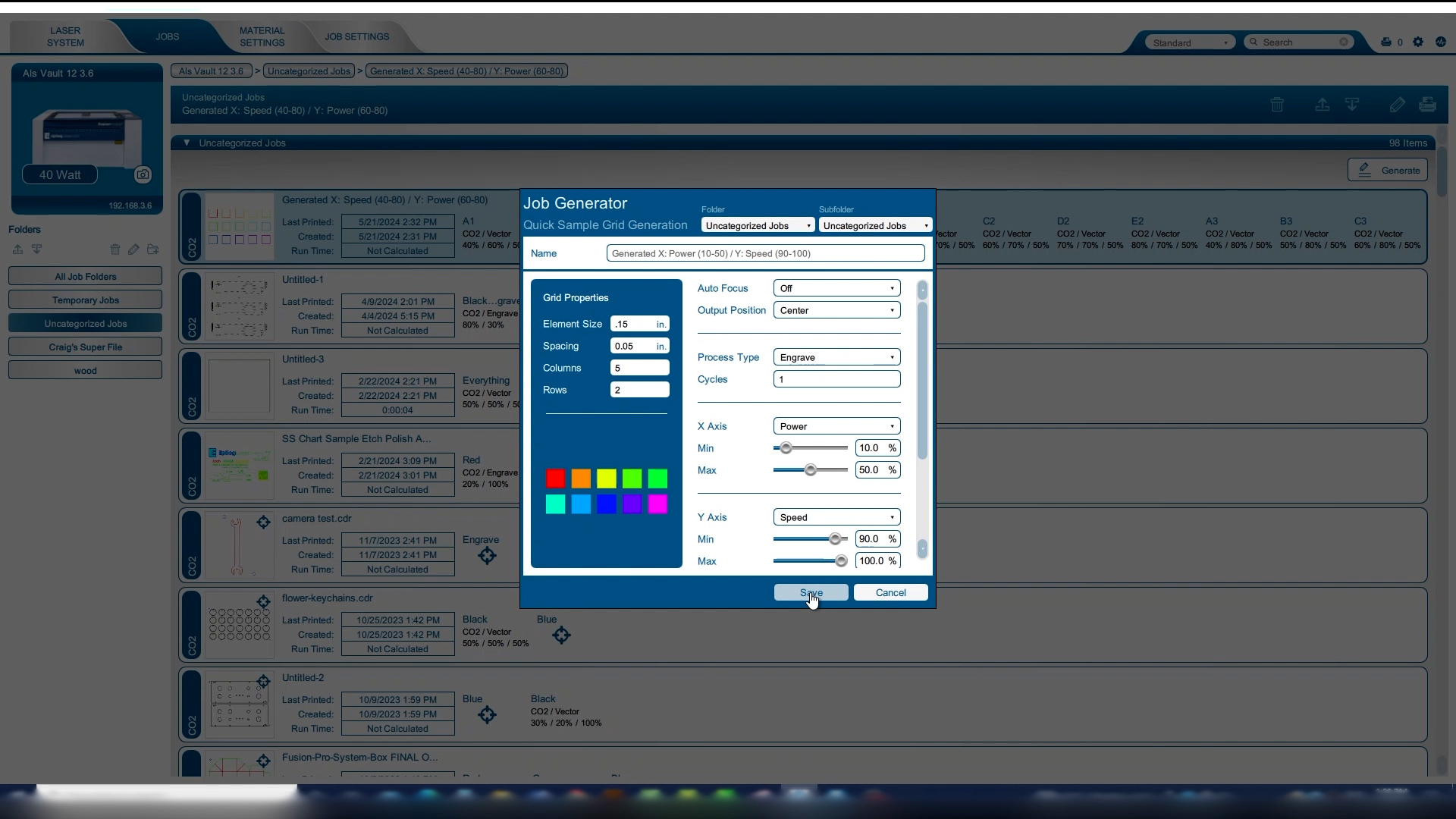Click the job delete trash icon in header bar
Viewport: 1456px width, 819px height.
point(1277,105)
